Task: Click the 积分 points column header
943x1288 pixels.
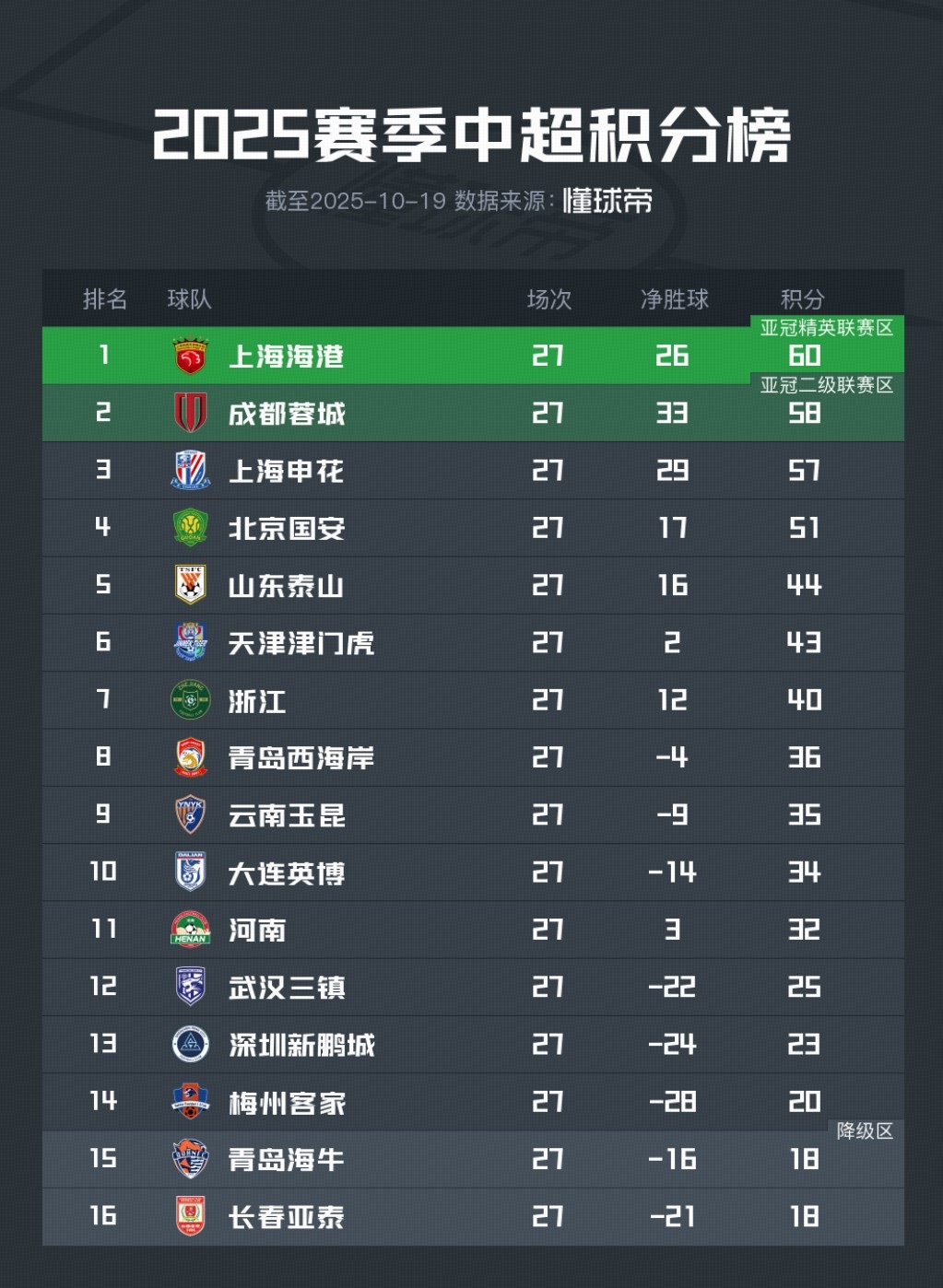Action: pos(802,299)
